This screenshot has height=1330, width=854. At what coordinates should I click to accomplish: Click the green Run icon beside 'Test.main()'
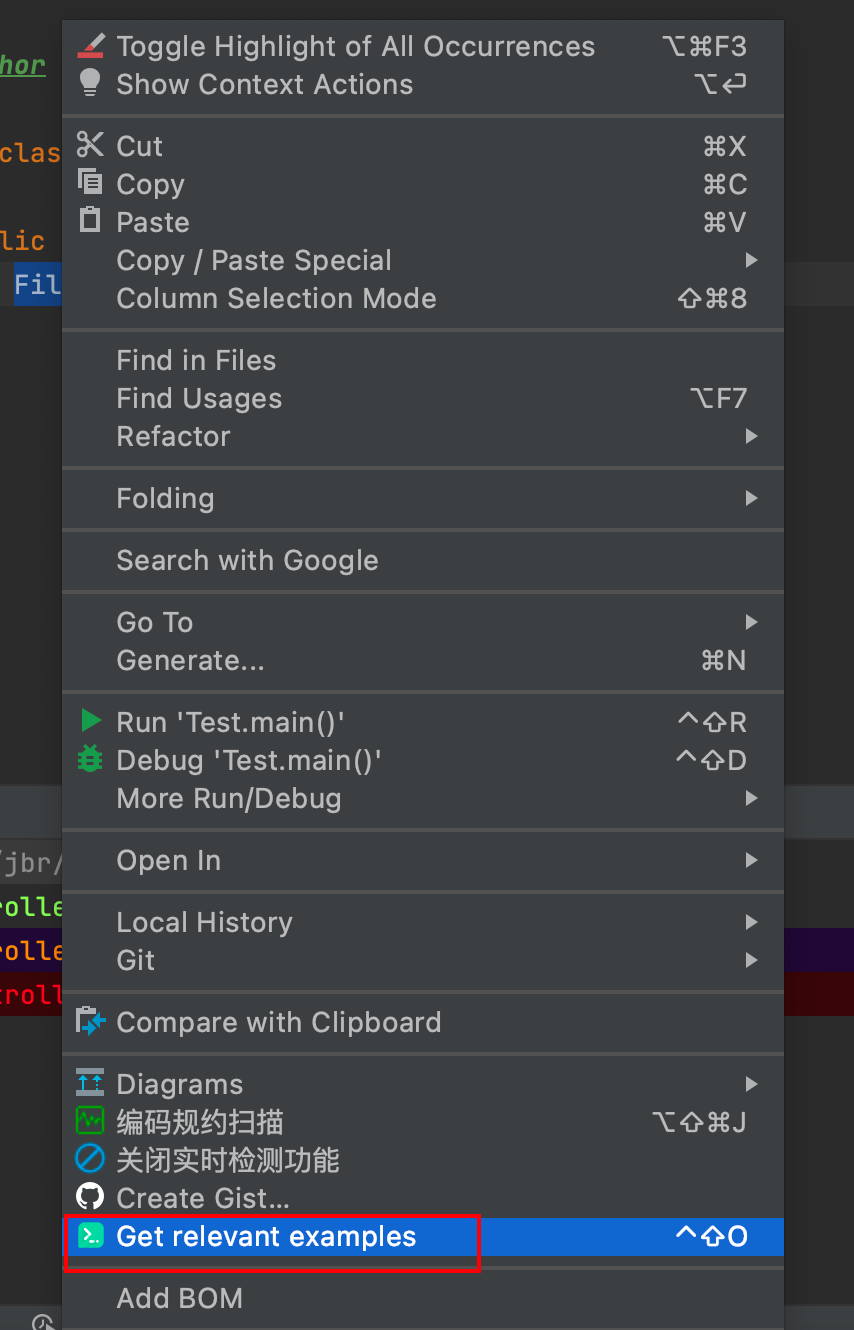click(x=90, y=720)
